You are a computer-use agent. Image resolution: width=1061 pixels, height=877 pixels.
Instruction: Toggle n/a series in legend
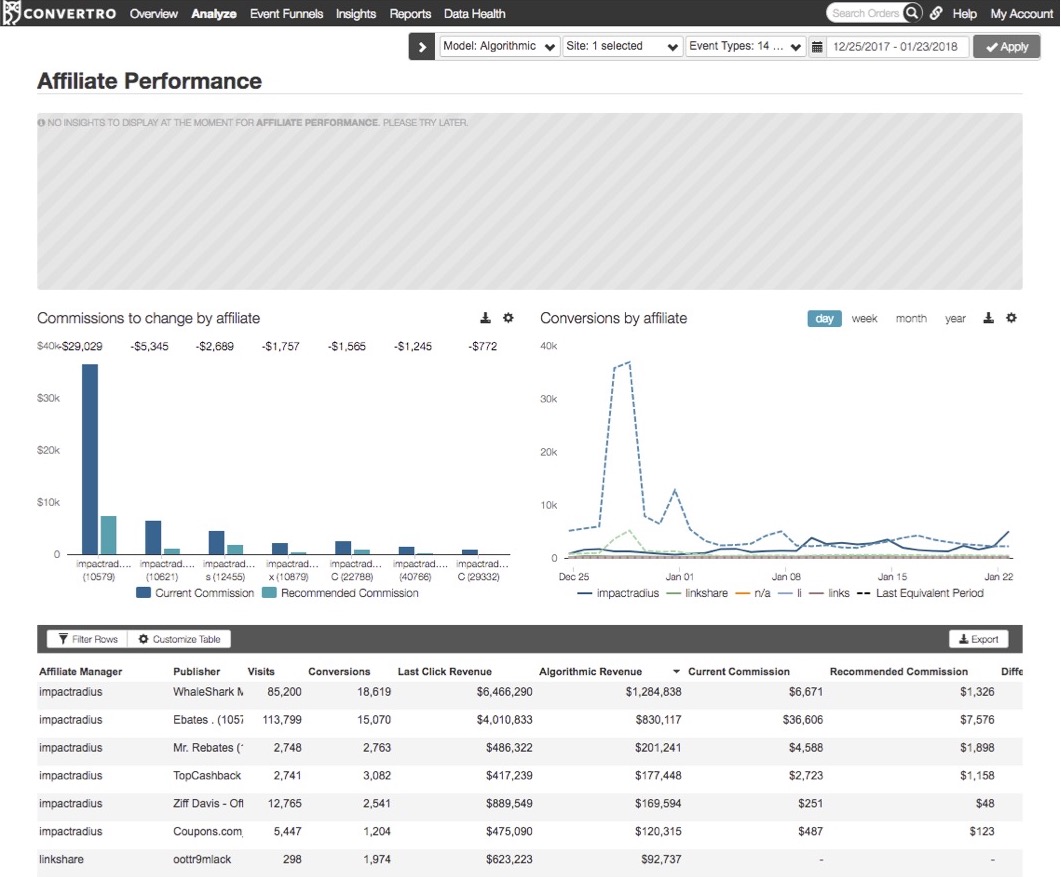click(753, 593)
